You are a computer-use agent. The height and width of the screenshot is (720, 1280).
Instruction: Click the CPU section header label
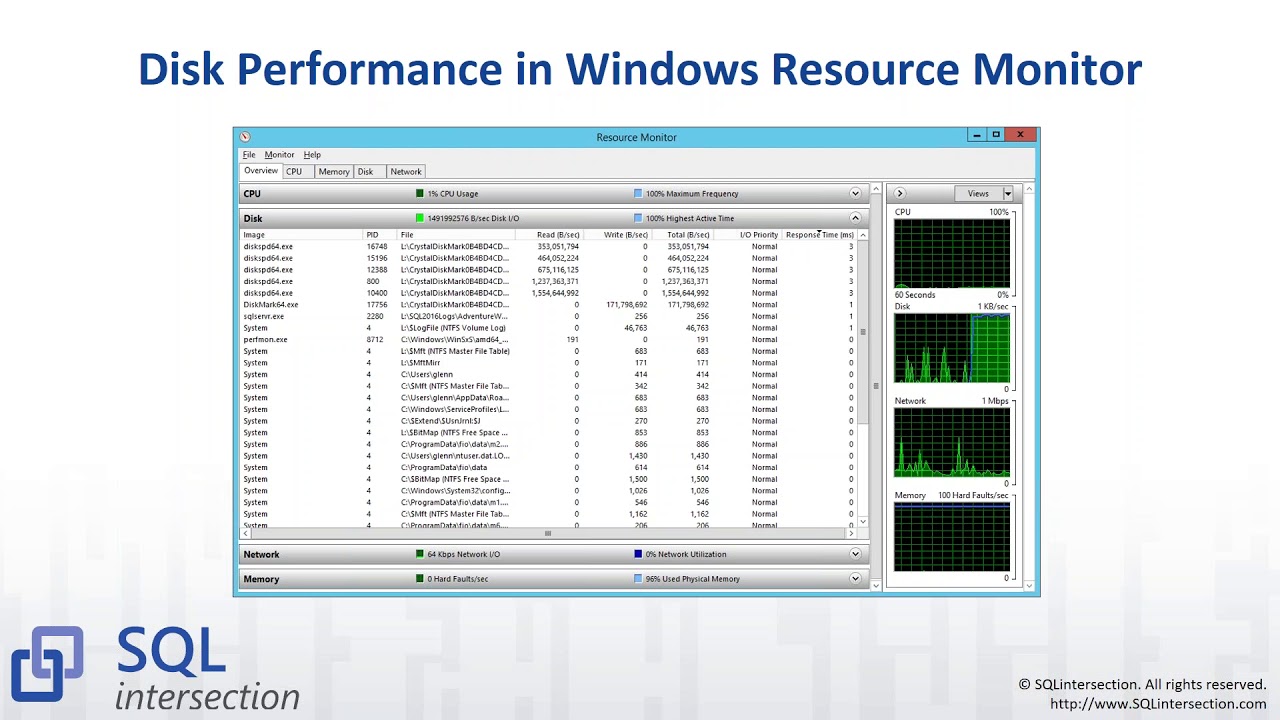[252, 194]
